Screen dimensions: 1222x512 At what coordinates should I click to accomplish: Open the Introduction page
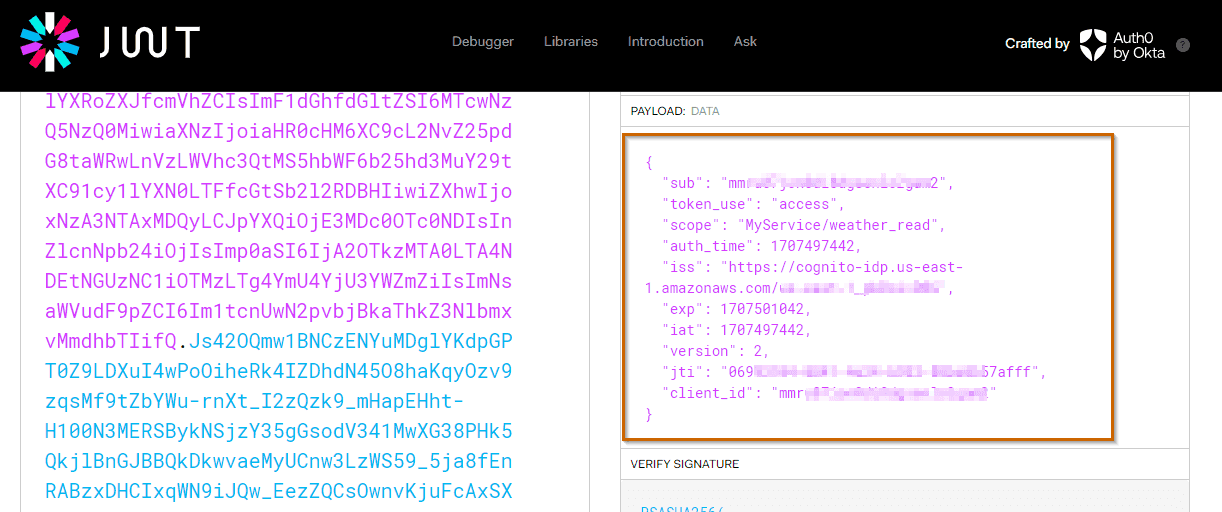(x=666, y=42)
